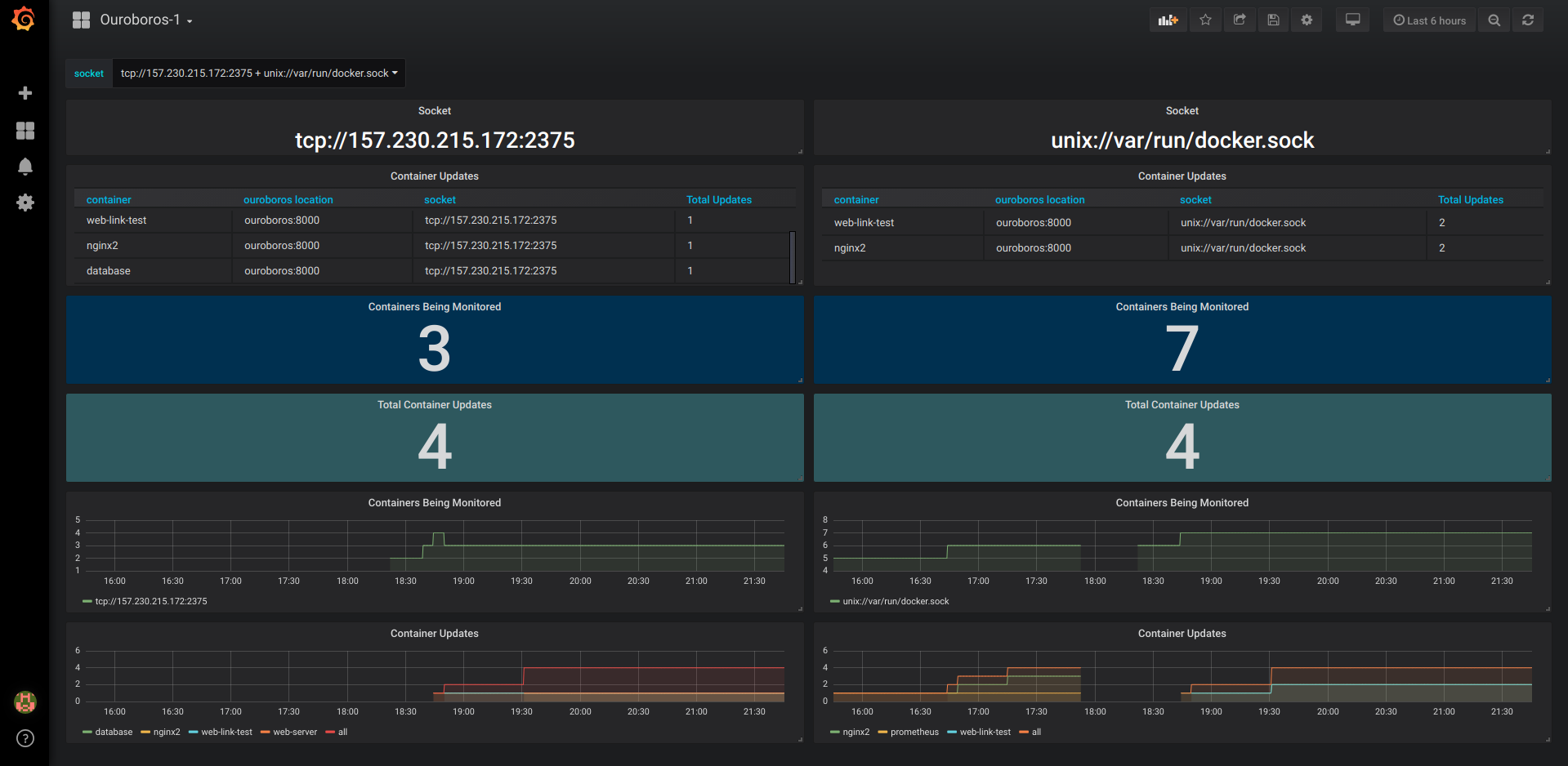Open dashboard settings gear in top bar
The height and width of the screenshot is (766, 1568).
click(x=1307, y=20)
